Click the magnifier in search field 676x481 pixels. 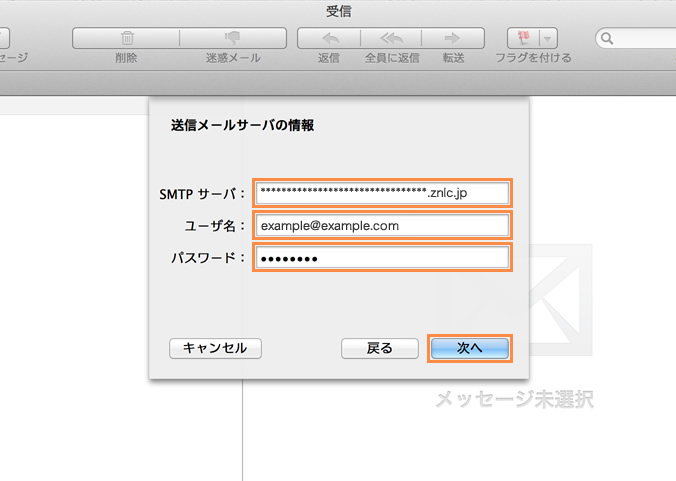click(607, 38)
